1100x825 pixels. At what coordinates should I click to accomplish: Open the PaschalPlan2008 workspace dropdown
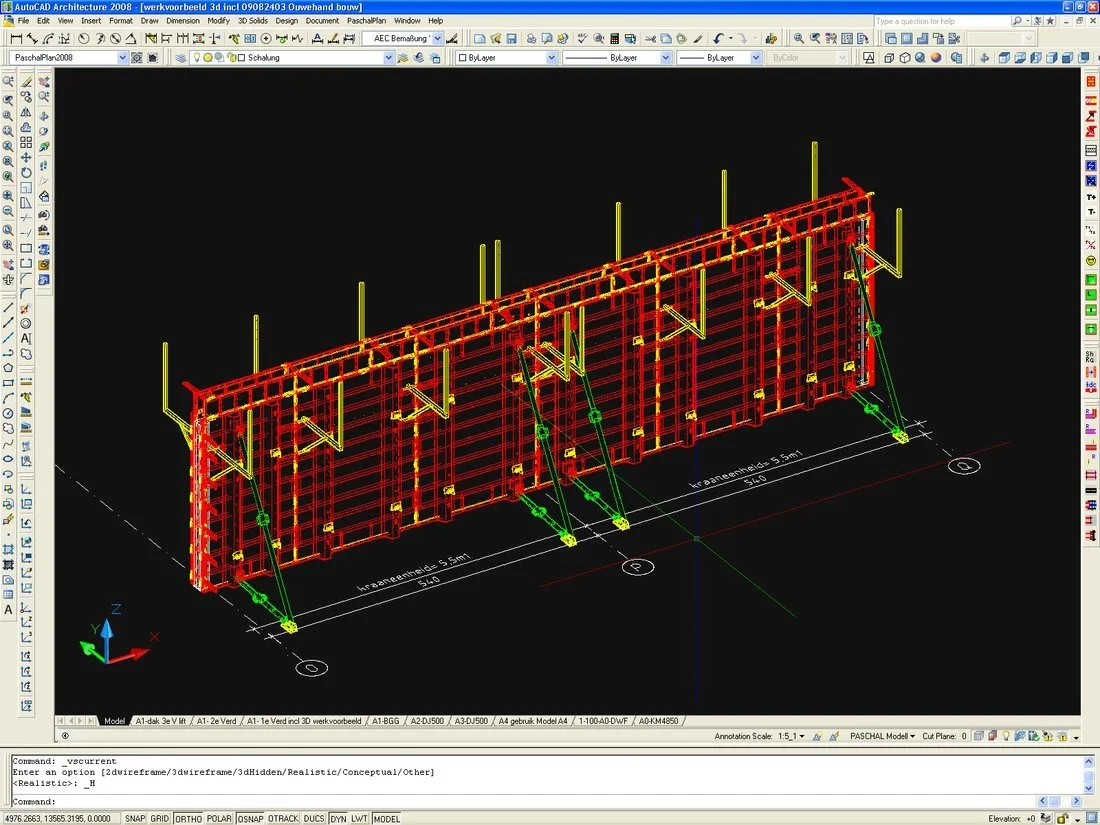point(123,58)
